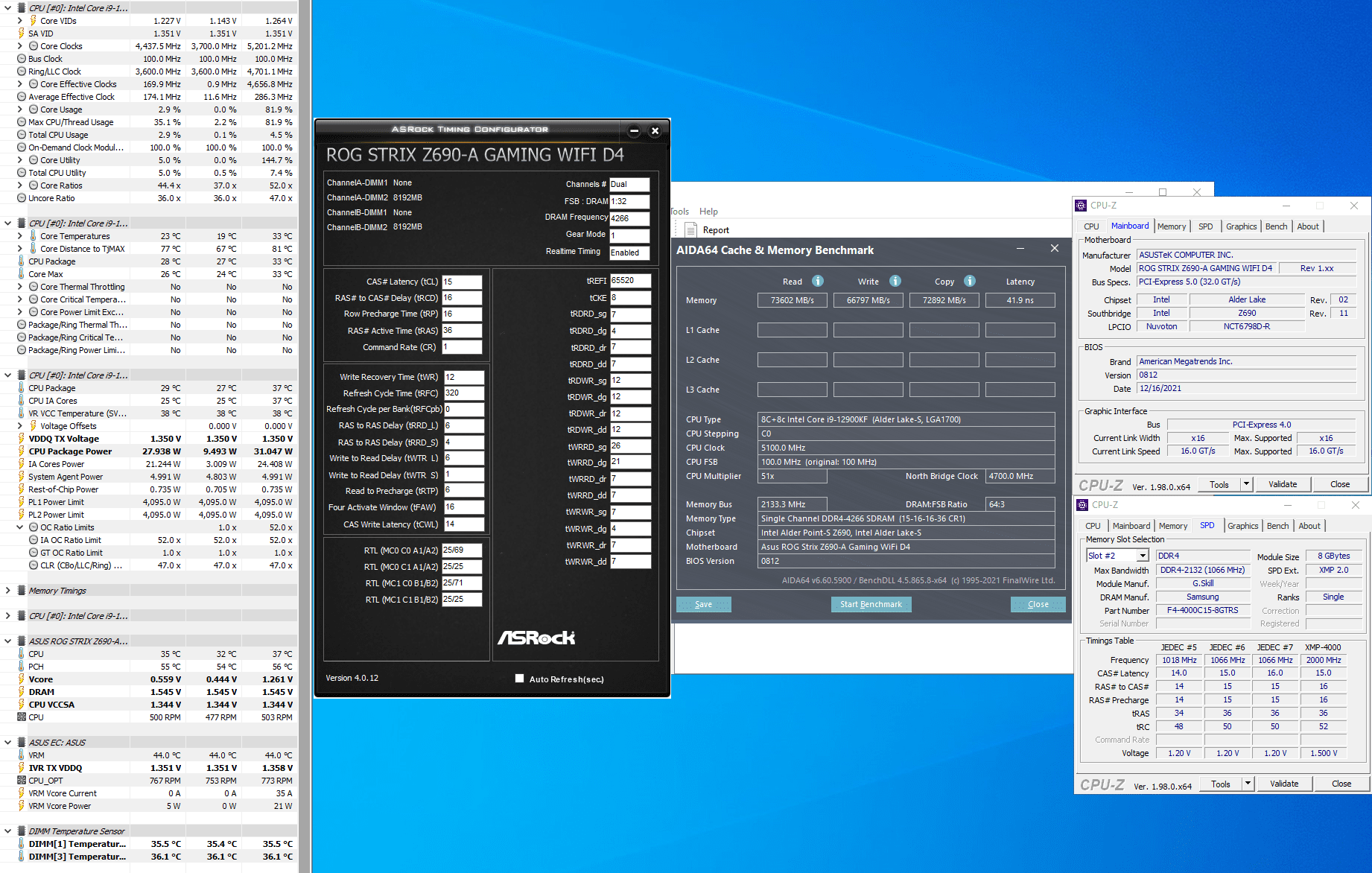Expand the Core VIDs row

(20, 21)
